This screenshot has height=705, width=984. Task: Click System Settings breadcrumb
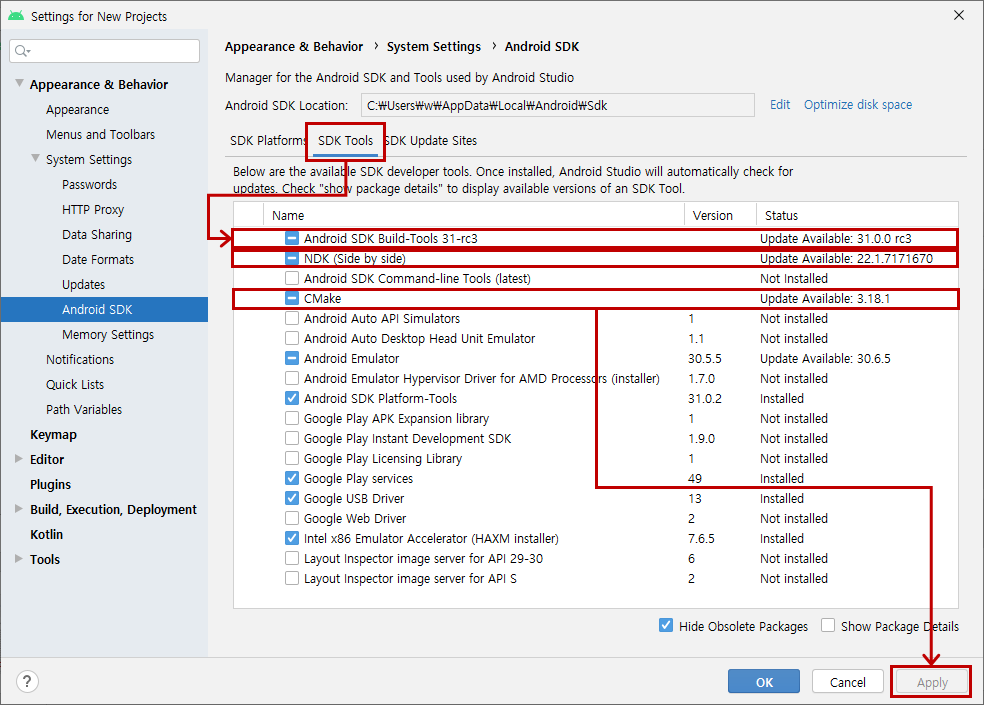pyautogui.click(x=434, y=46)
